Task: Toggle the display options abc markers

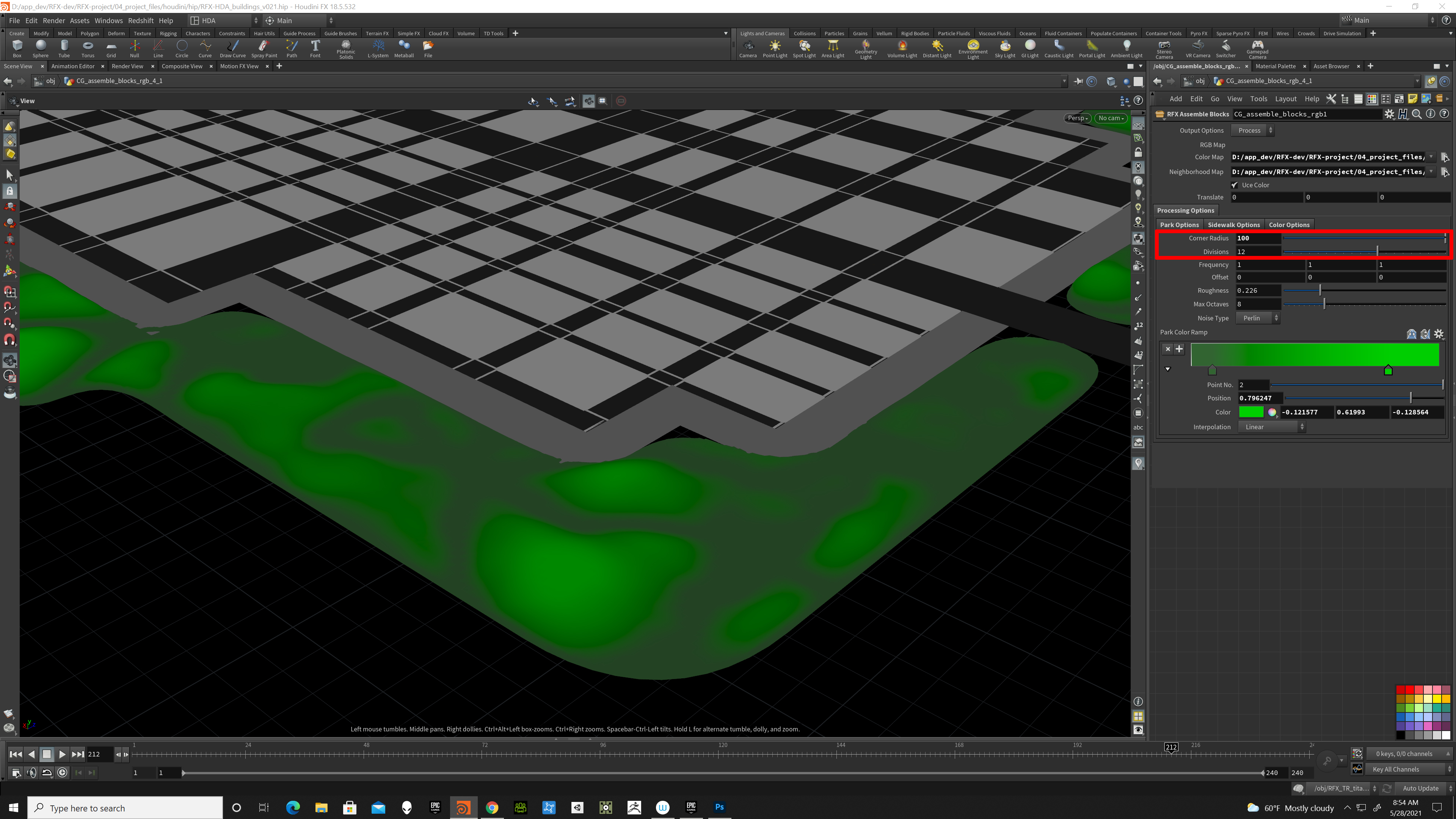Action: click(1138, 427)
